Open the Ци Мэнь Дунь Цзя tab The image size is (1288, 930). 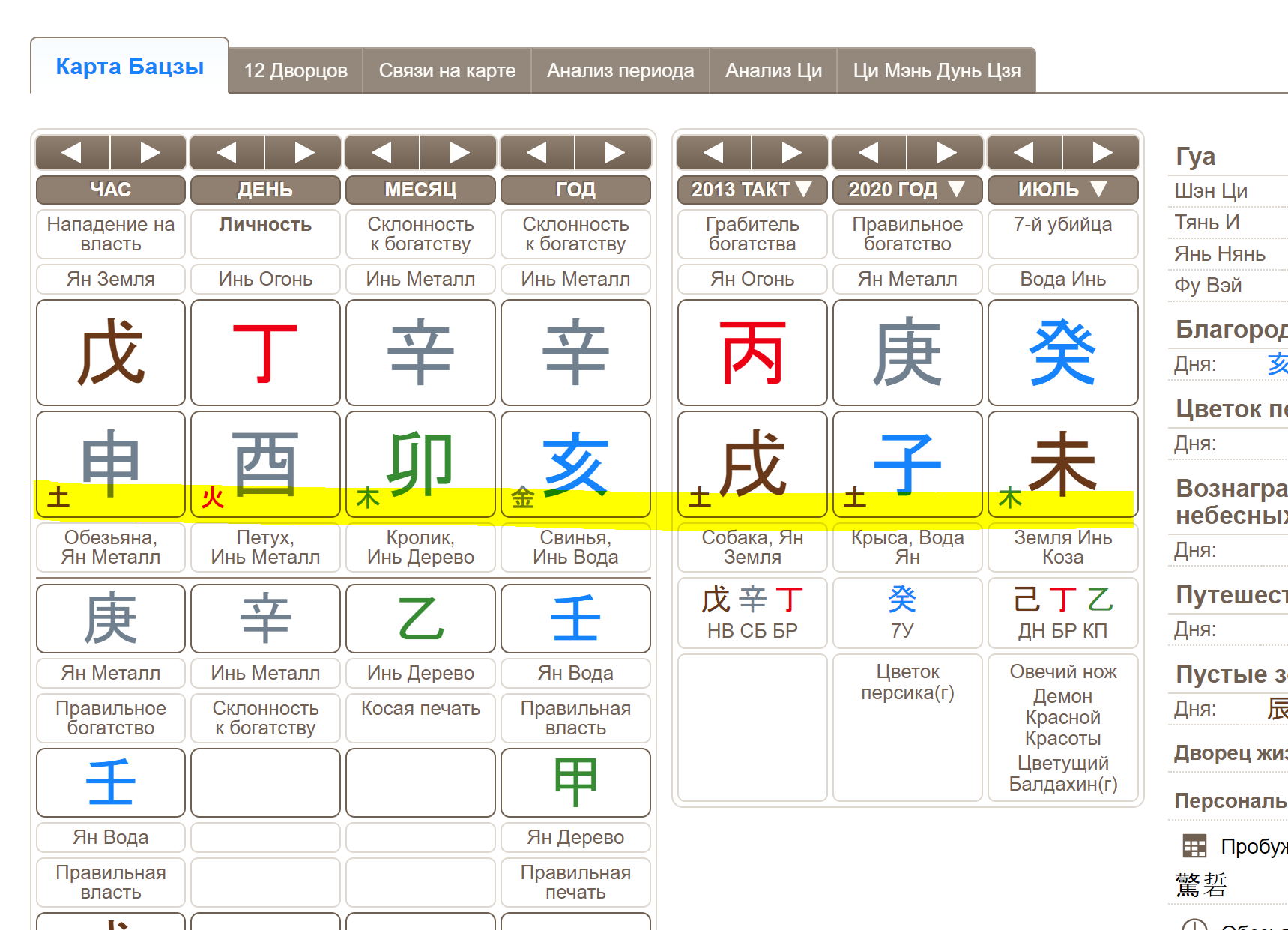[936, 71]
